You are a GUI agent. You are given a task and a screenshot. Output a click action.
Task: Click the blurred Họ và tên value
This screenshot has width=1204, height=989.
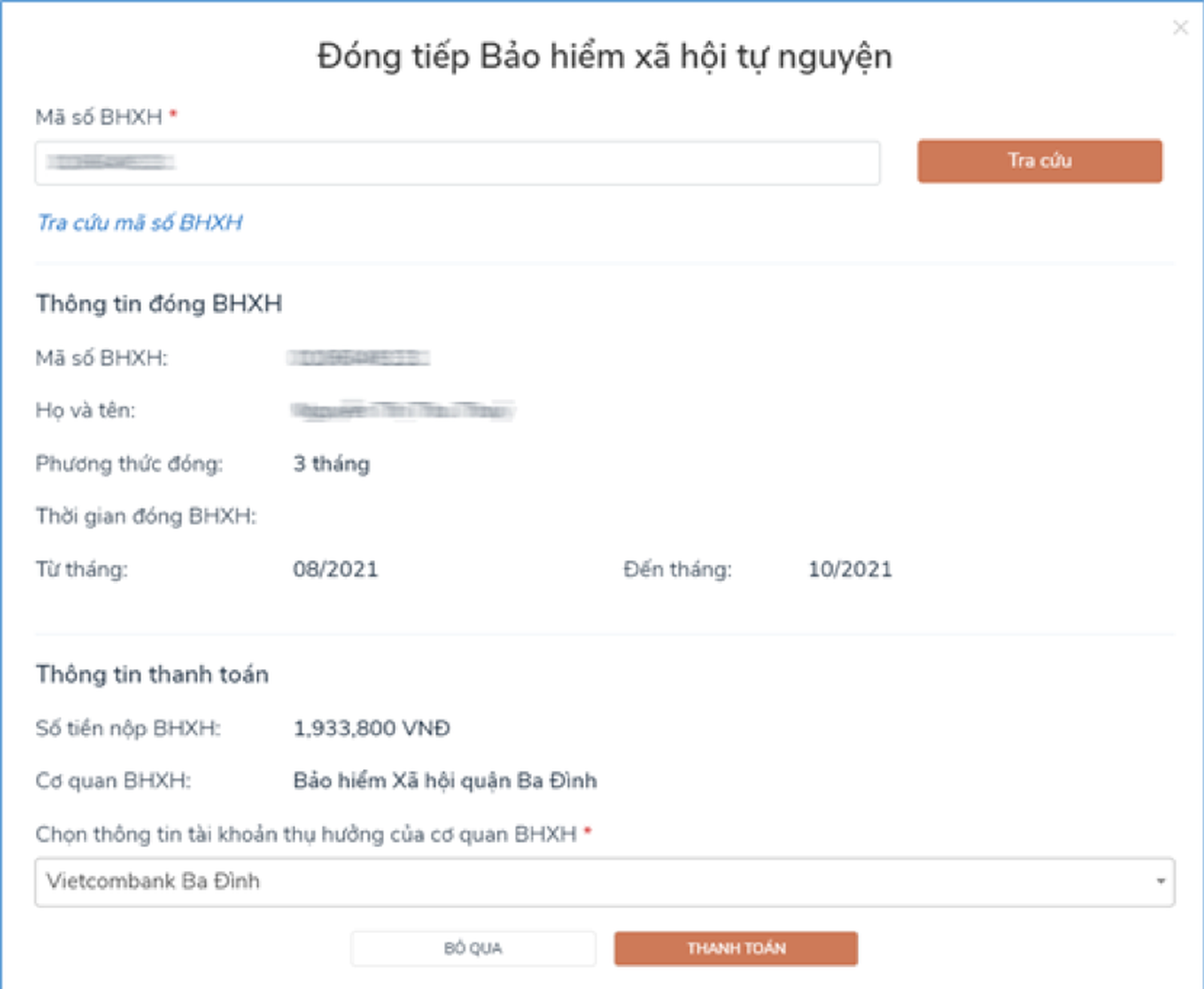[403, 411]
